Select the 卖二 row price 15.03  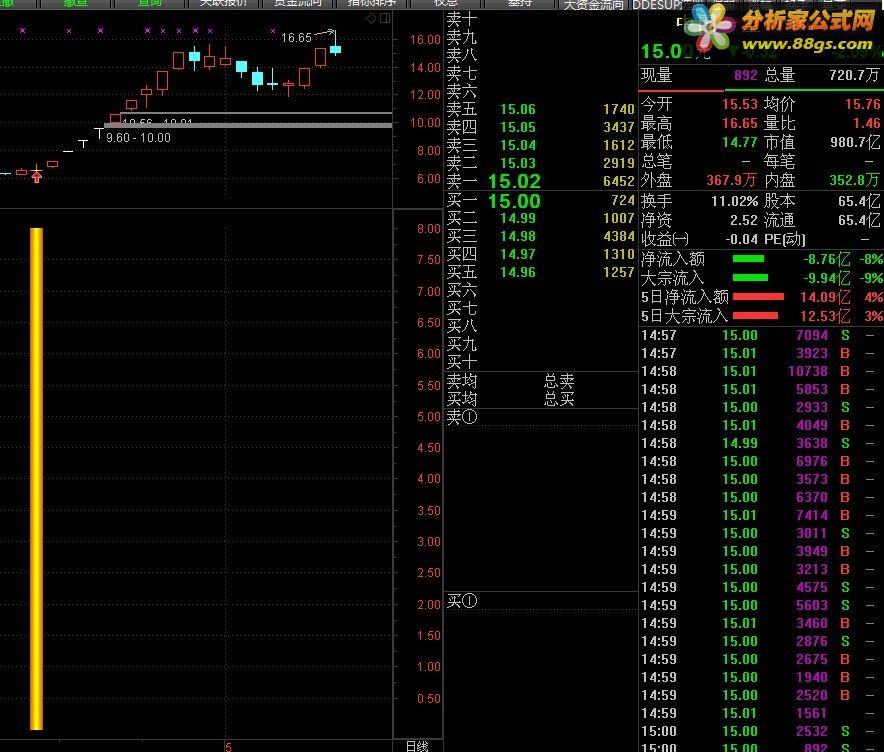[518, 163]
